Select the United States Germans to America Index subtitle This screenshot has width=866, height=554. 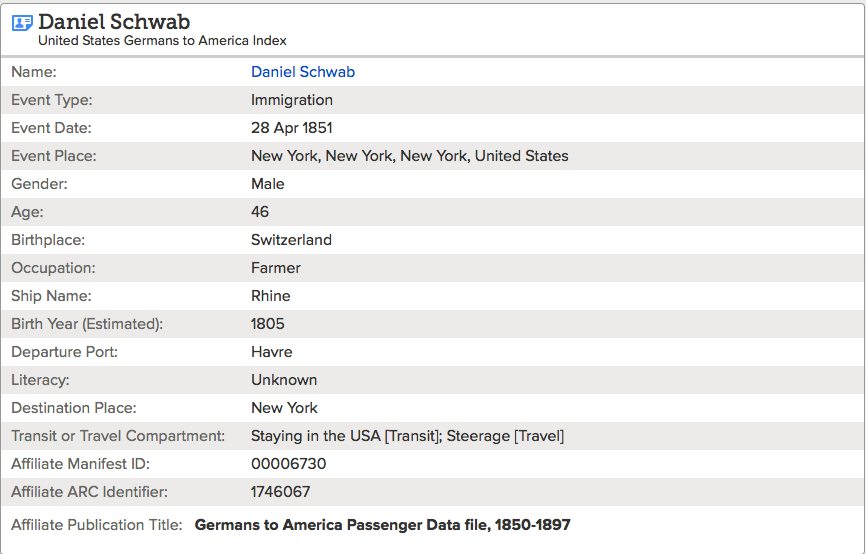pos(162,41)
